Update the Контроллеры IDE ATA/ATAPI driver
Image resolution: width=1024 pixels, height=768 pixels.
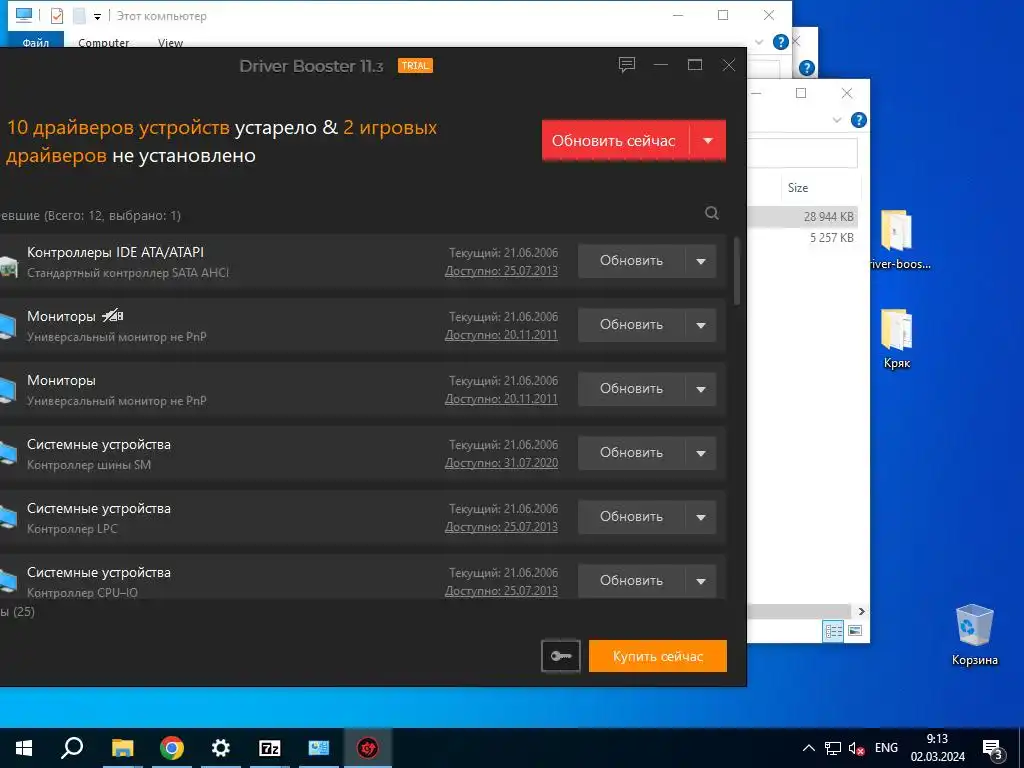tap(632, 261)
